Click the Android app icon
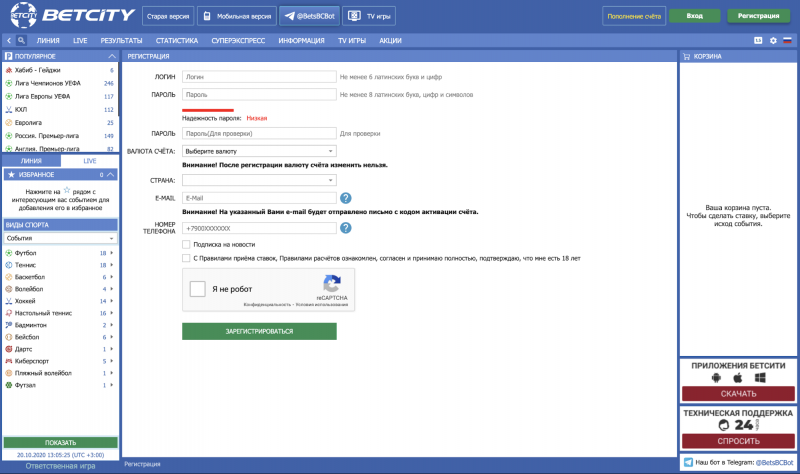Screen dimensions: 800x474 pos(716,378)
